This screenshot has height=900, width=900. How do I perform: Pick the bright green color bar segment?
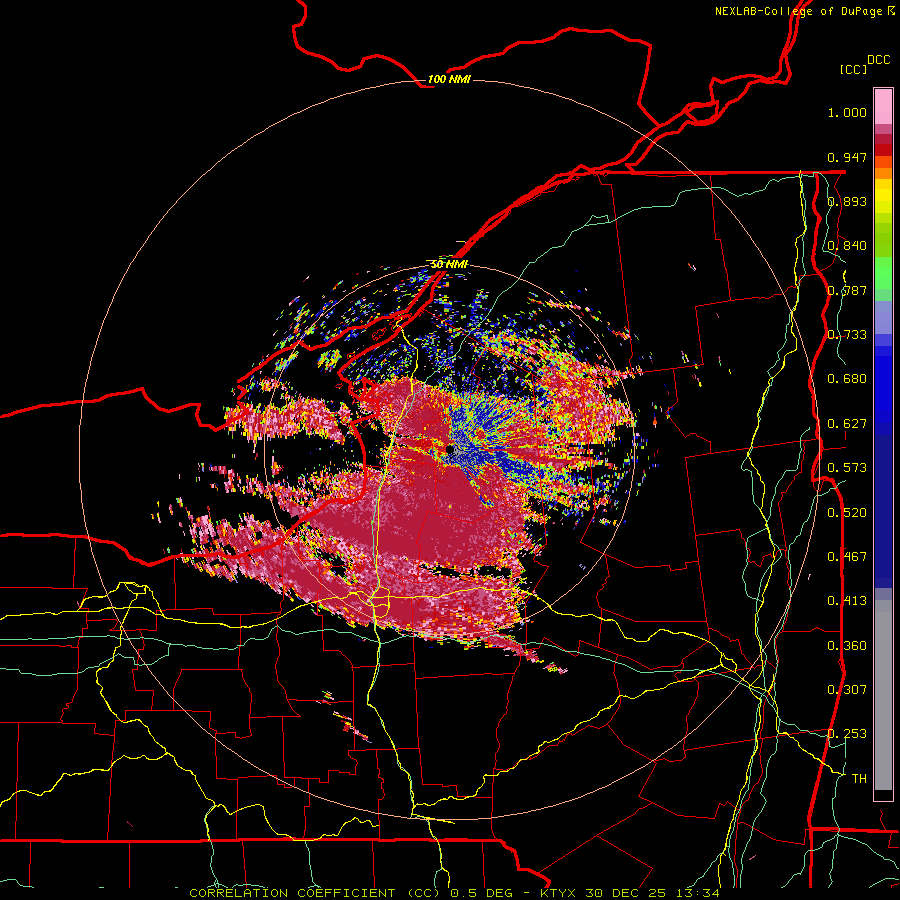tap(883, 273)
